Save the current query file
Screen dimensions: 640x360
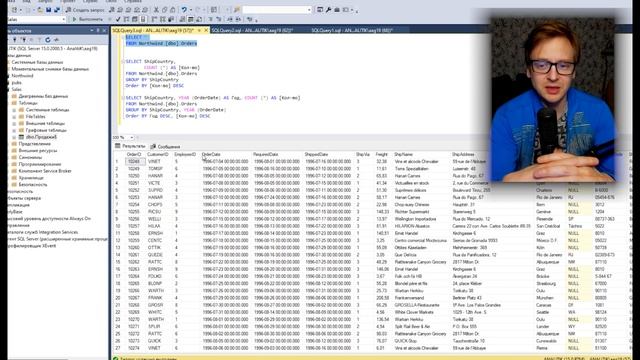click(x=48, y=10)
